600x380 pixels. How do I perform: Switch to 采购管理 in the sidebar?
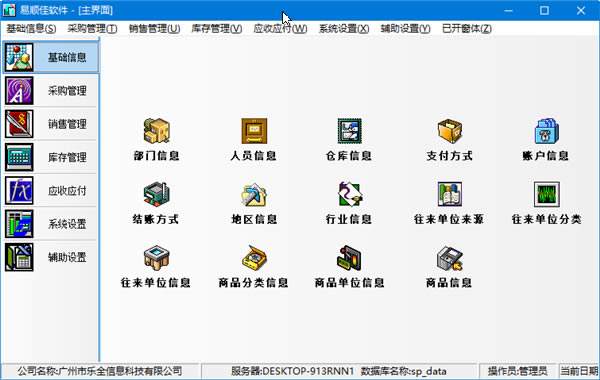tap(50, 91)
